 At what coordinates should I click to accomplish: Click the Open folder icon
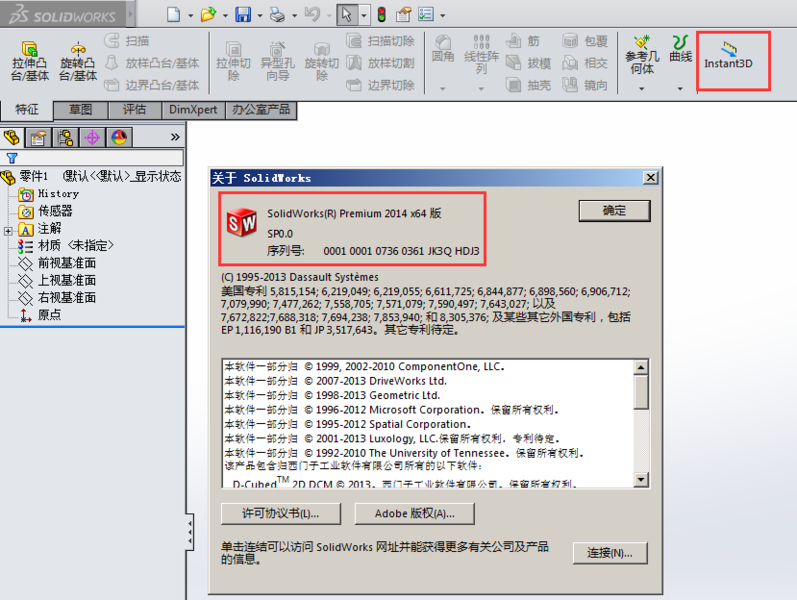(x=208, y=14)
